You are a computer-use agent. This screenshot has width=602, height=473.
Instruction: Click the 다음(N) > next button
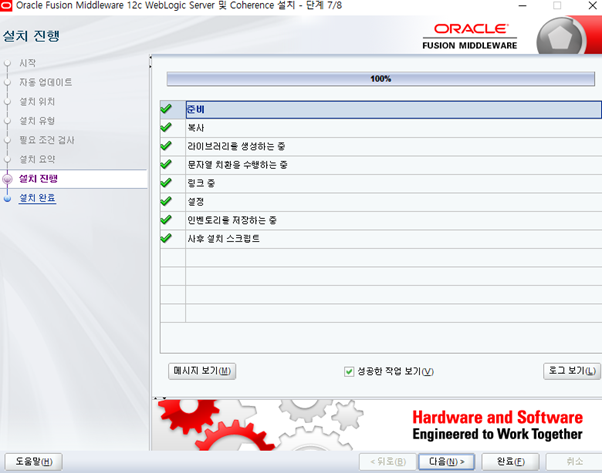coord(446,461)
